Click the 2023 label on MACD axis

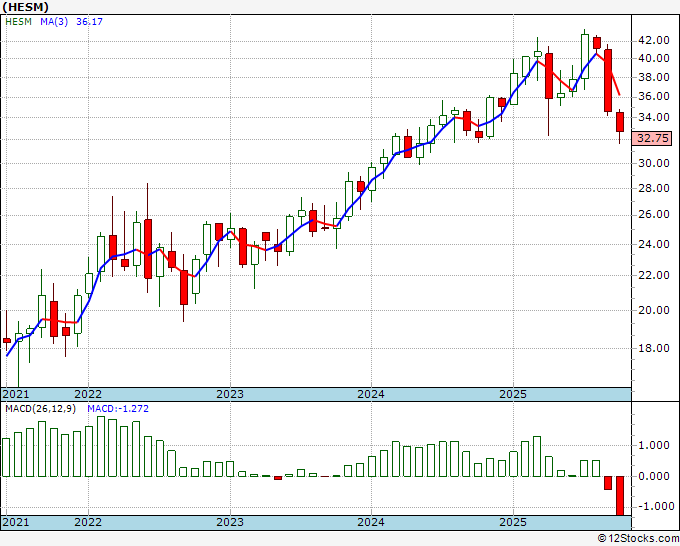pyautogui.click(x=230, y=522)
